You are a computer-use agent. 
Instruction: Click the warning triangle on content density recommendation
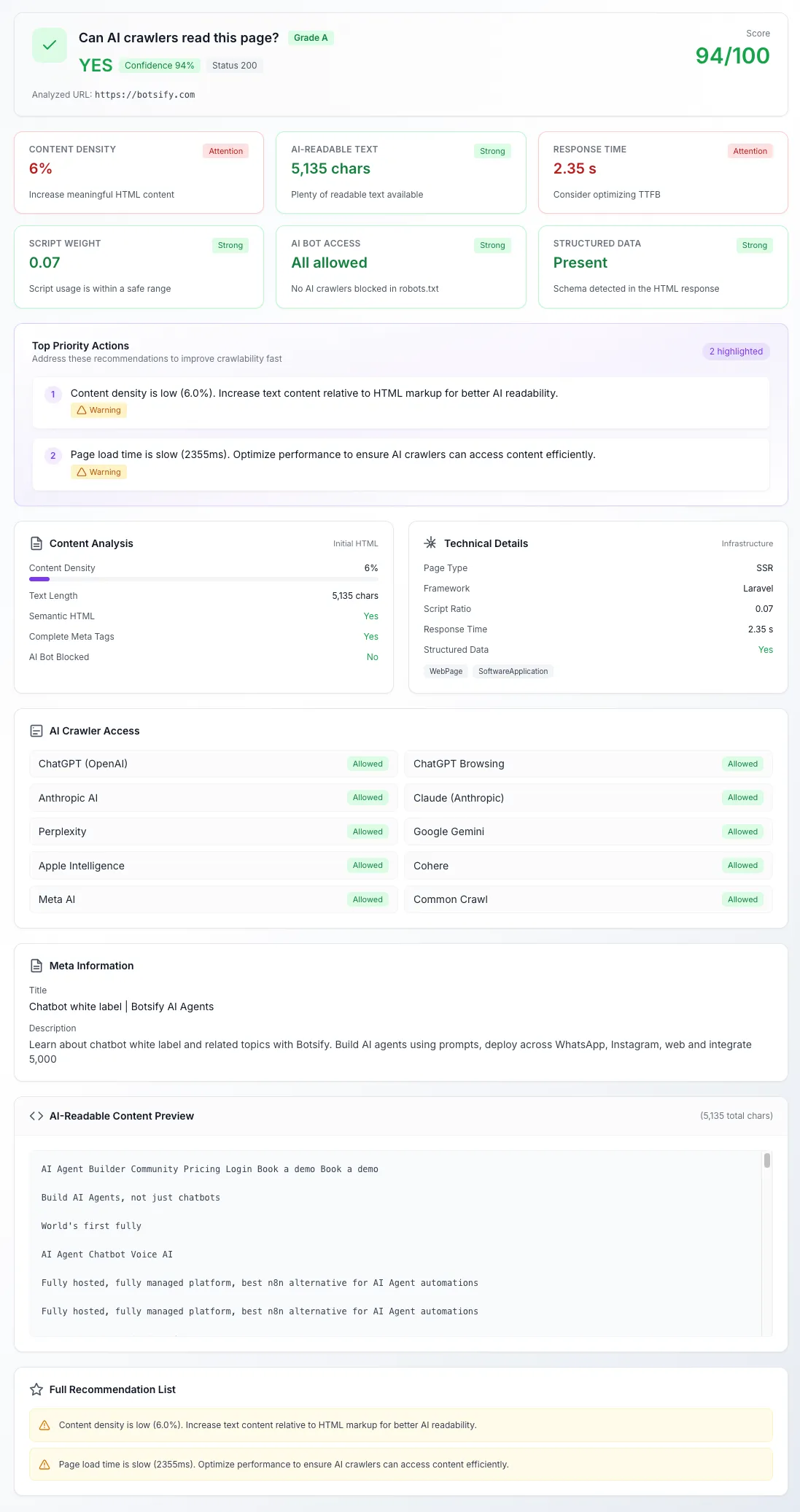pos(44,1425)
